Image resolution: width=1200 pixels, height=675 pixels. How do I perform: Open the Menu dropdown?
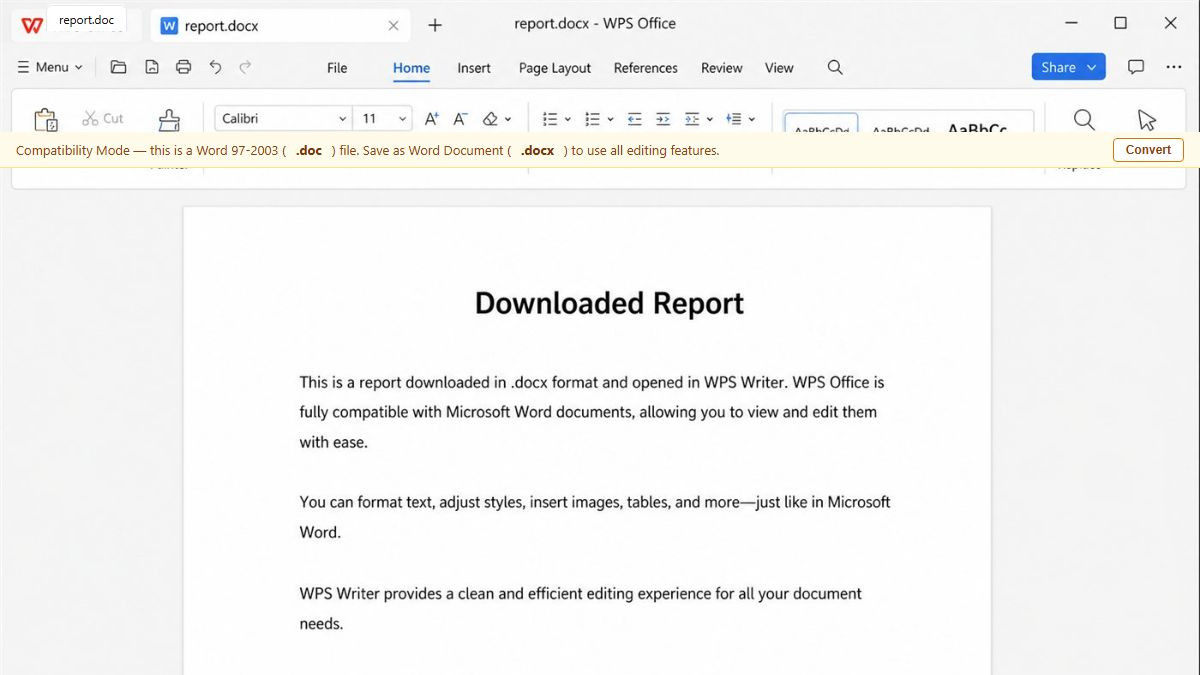click(50, 67)
